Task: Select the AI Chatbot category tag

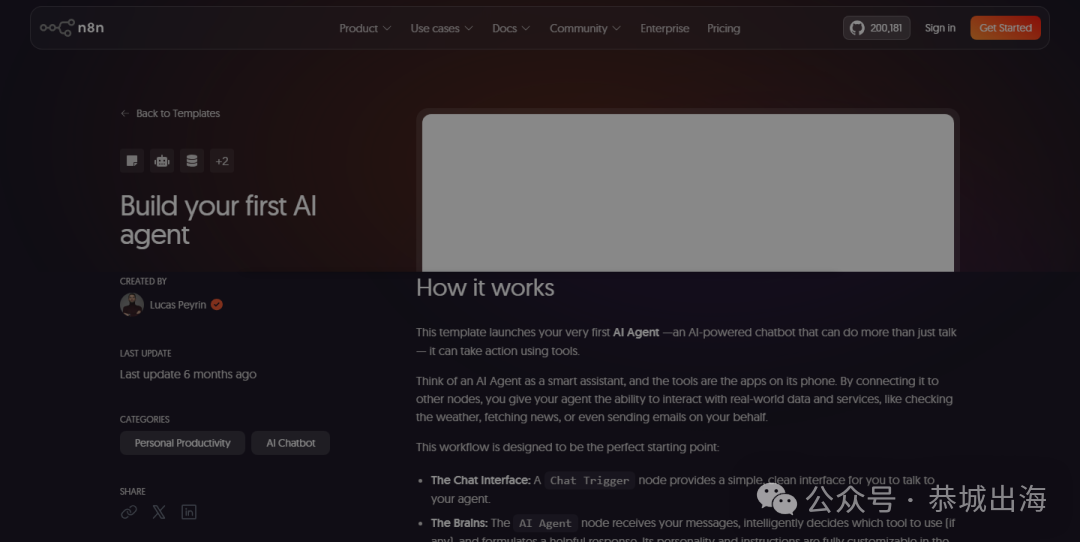Action: [291, 443]
